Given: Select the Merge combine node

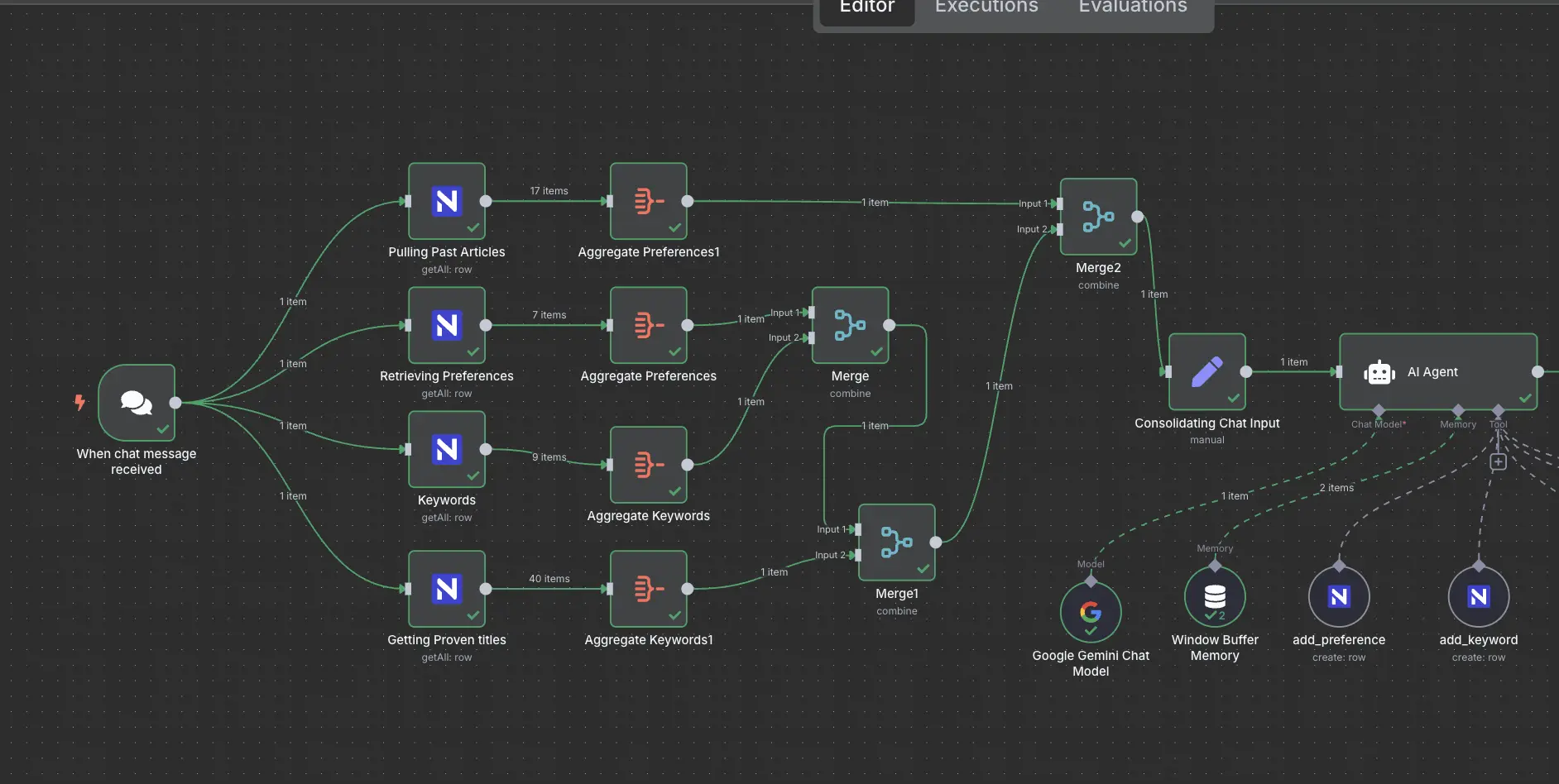Looking at the screenshot, I should (x=851, y=325).
